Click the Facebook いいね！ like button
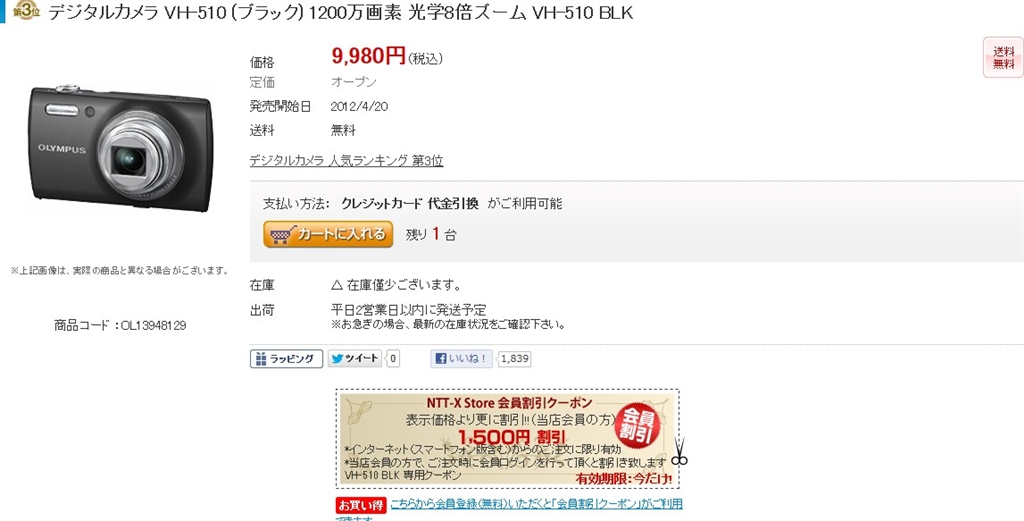 click(x=461, y=358)
